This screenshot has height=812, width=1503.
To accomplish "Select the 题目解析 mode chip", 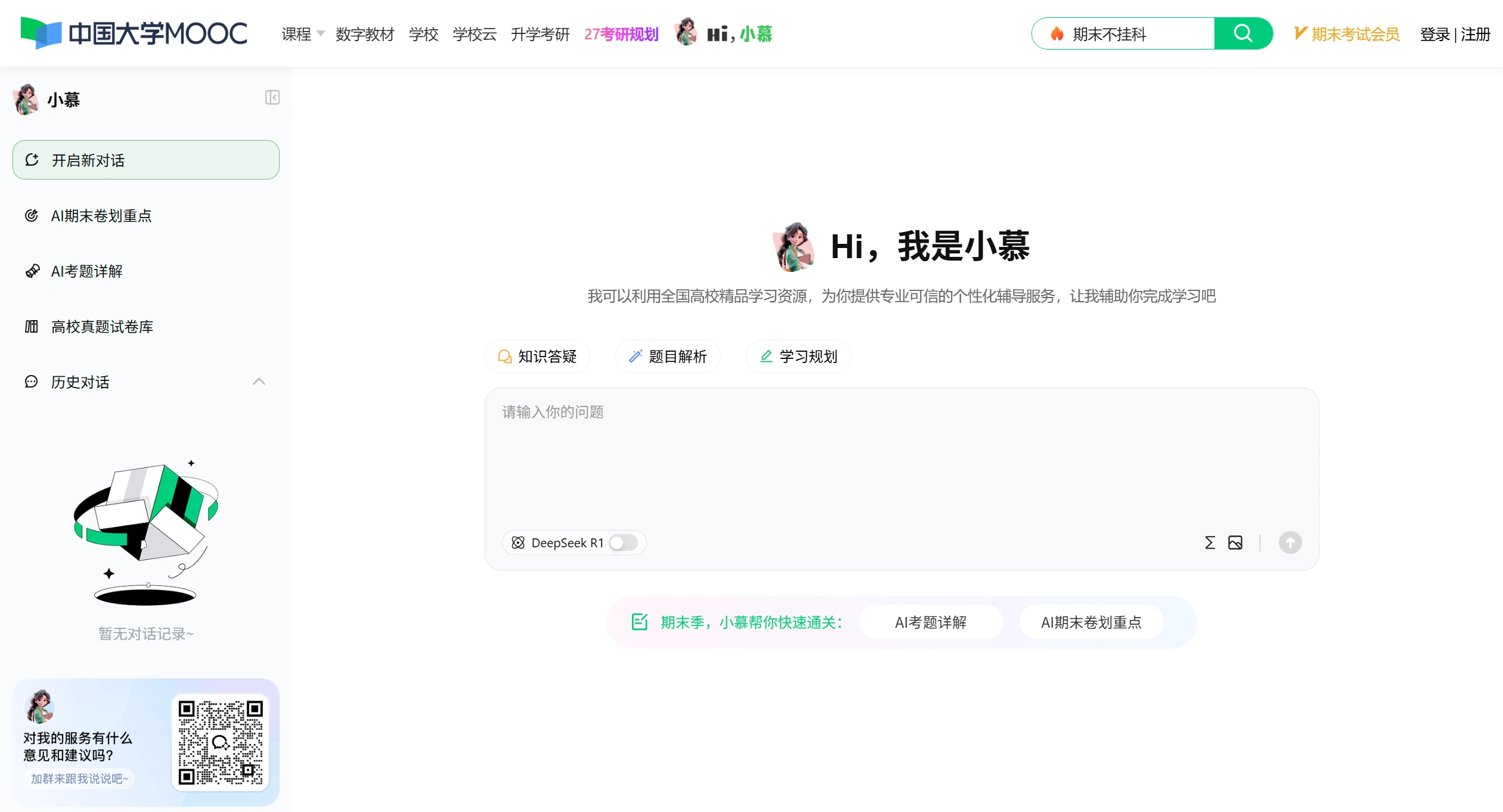I will (668, 356).
